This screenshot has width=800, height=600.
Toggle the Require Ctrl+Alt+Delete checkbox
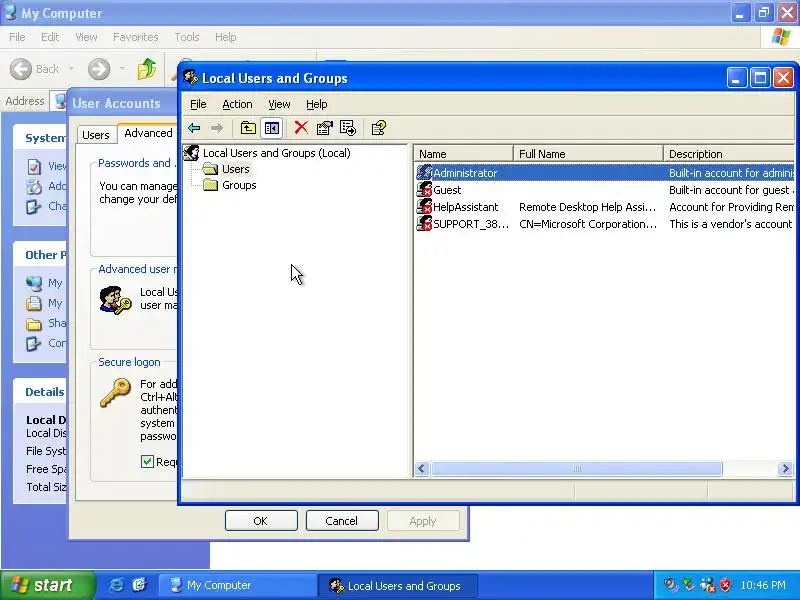pos(147,462)
